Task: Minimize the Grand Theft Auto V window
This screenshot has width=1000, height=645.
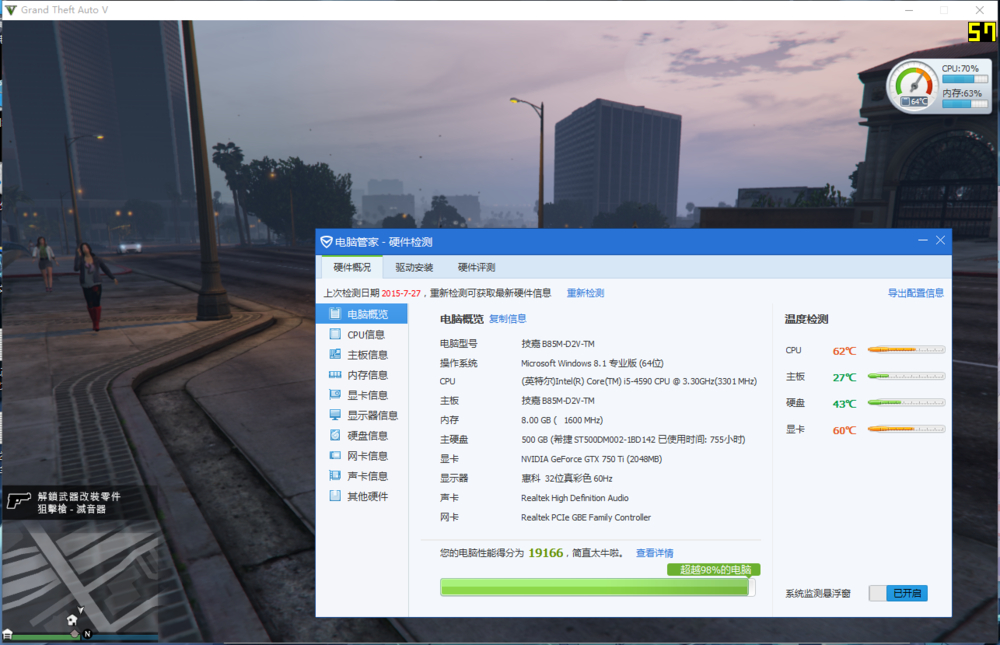Action: (x=909, y=10)
